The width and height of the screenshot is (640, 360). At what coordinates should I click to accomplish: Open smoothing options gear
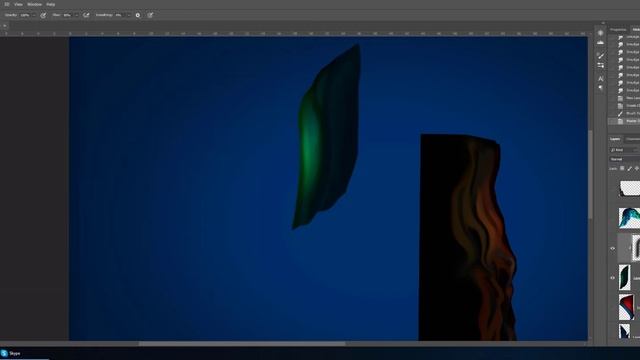pyautogui.click(x=138, y=15)
